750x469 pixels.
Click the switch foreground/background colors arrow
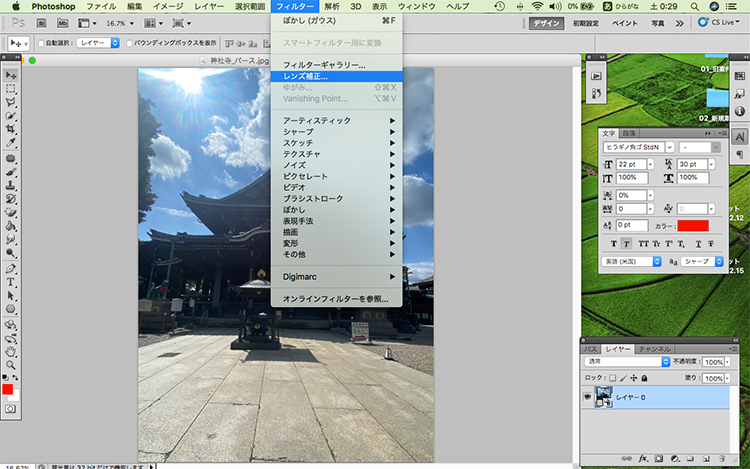point(16,378)
